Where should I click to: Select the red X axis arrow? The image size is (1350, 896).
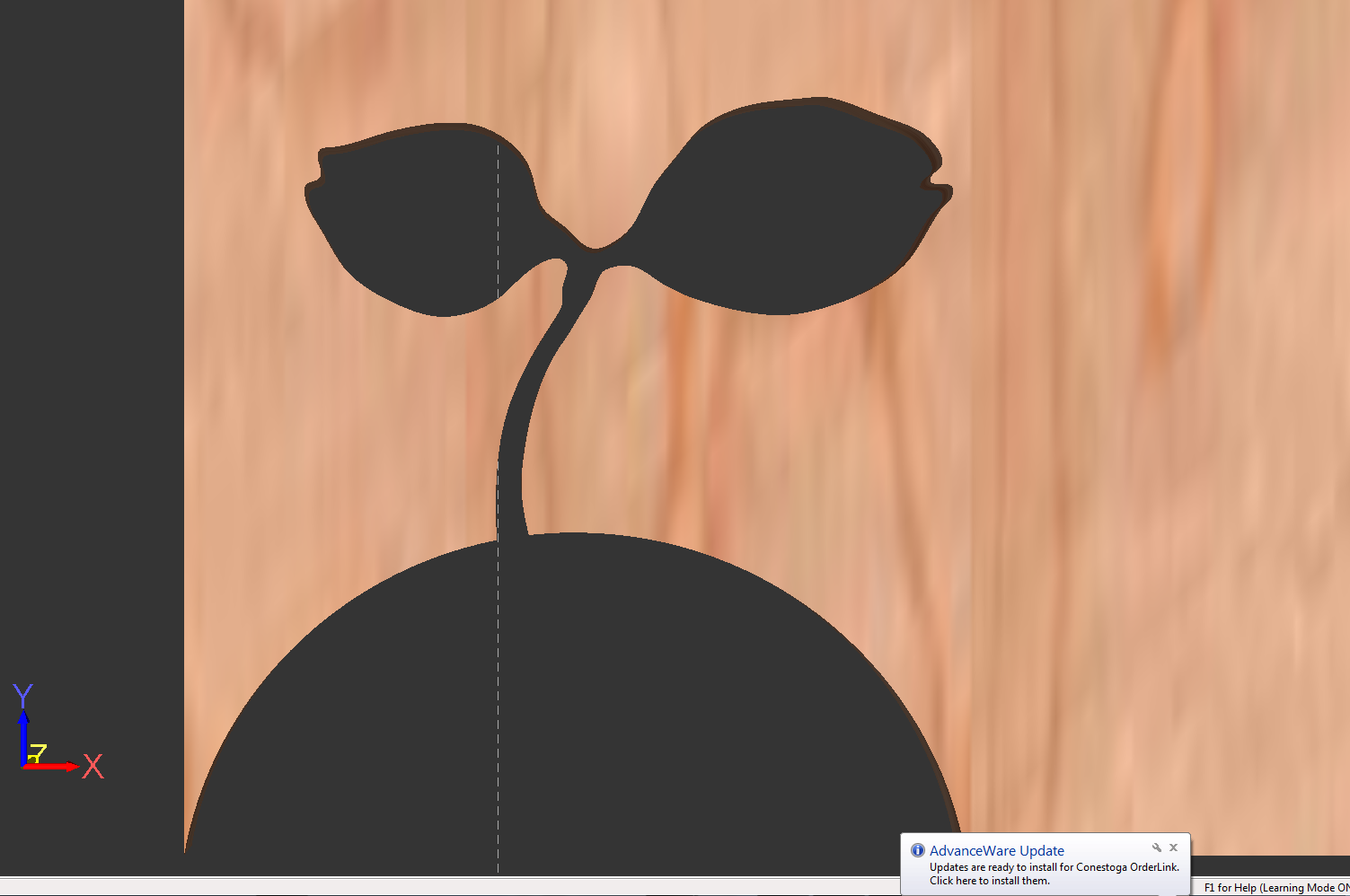[54, 767]
